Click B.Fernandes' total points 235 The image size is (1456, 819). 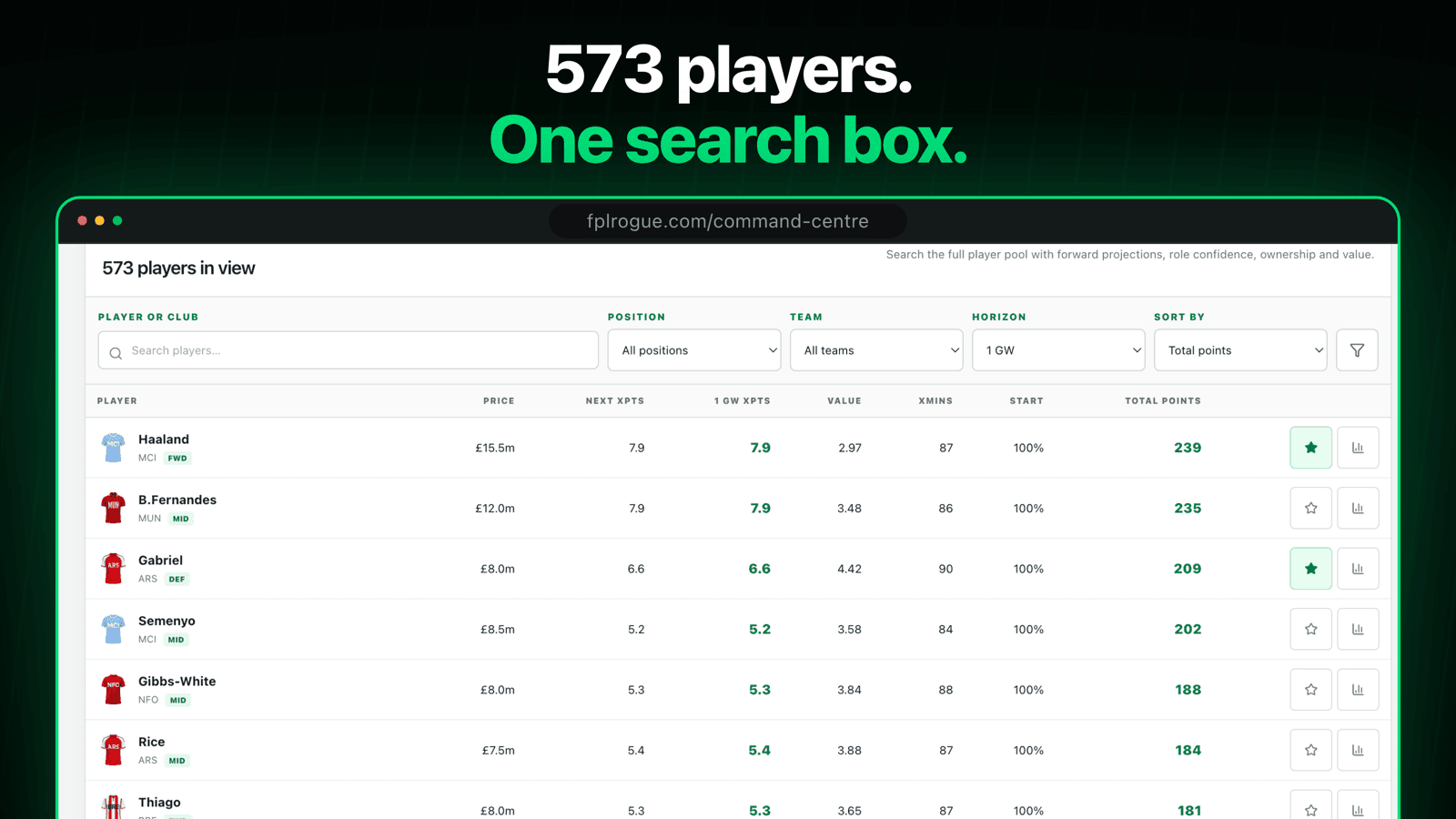(x=1188, y=509)
